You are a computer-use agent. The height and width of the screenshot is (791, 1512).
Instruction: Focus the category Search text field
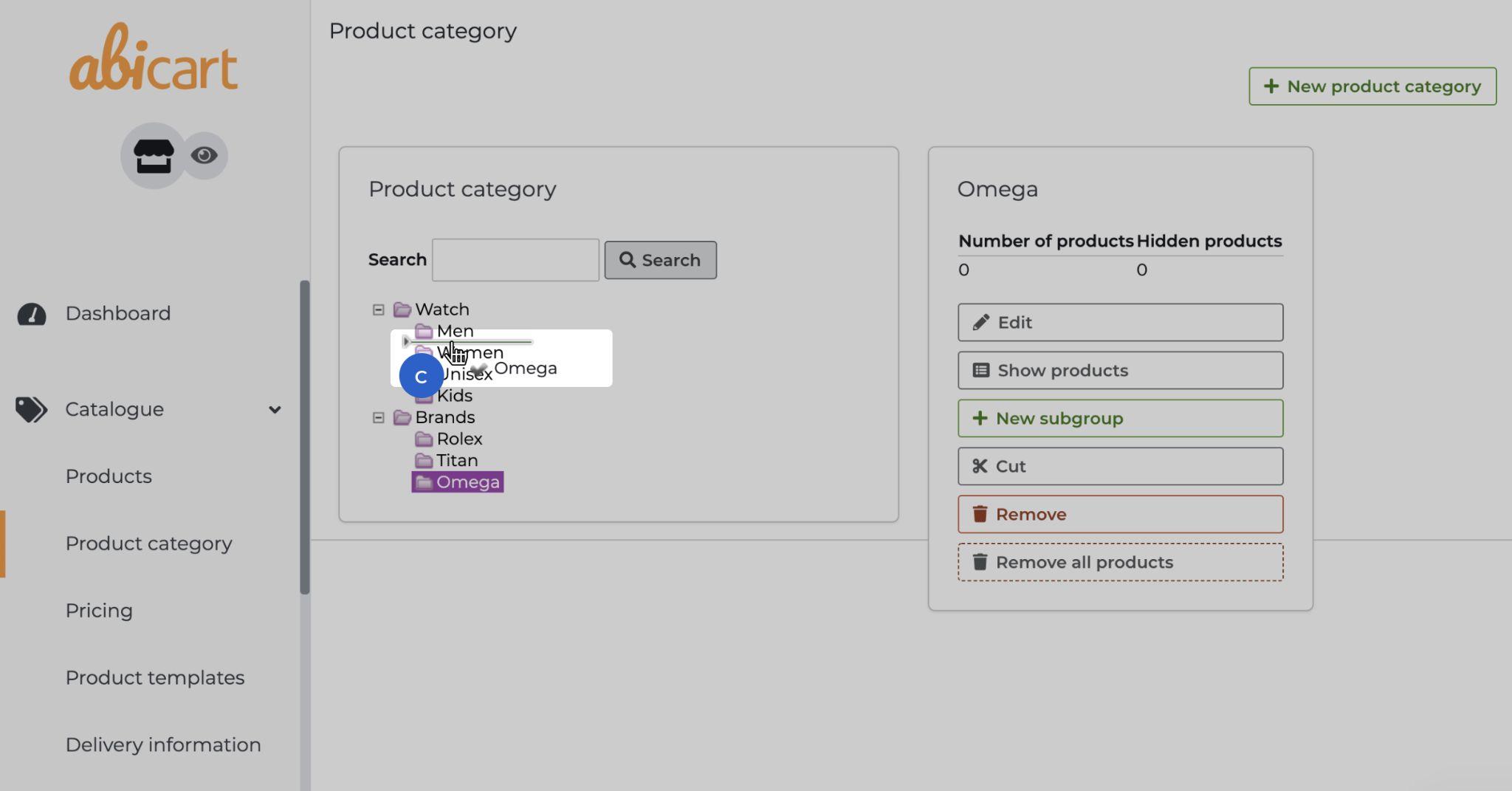point(515,260)
